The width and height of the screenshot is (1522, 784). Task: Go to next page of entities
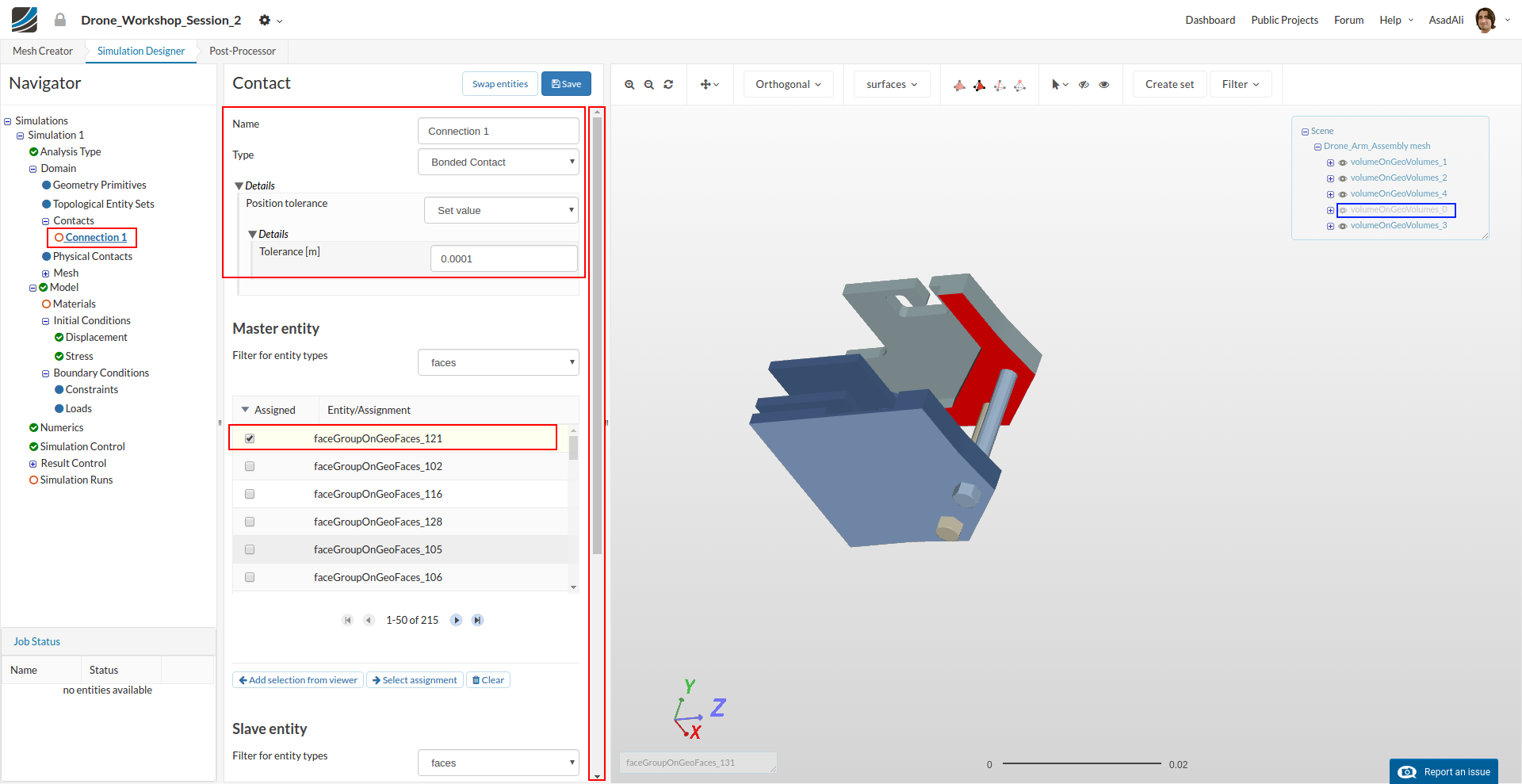tap(456, 620)
